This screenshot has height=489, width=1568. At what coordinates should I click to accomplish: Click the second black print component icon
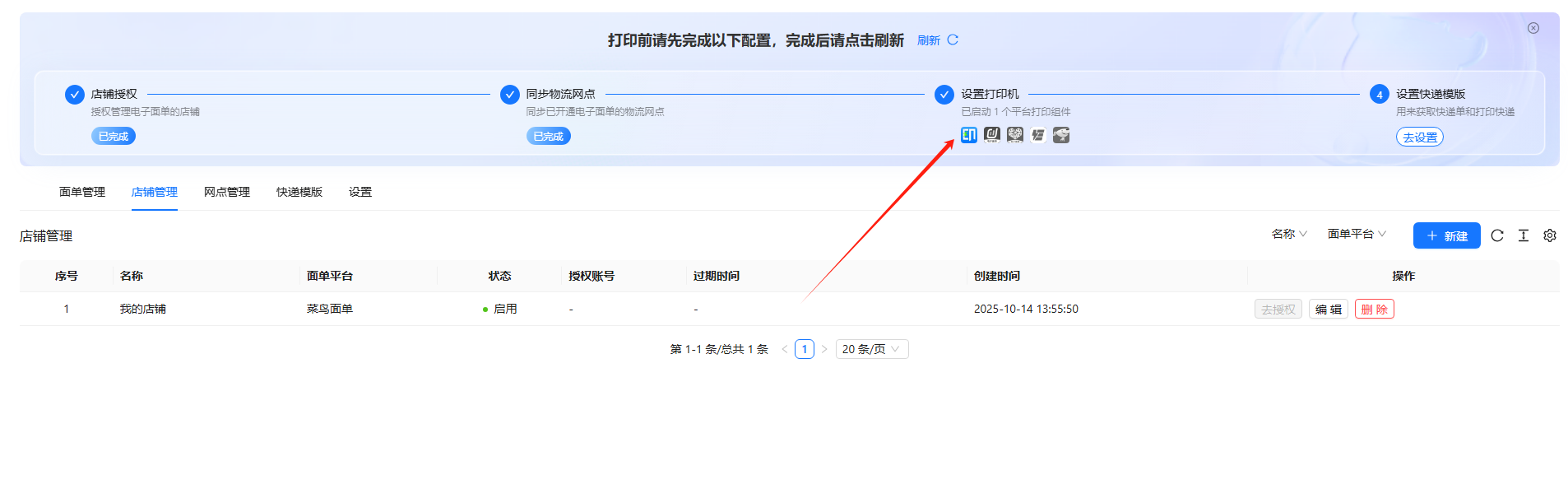click(x=992, y=135)
